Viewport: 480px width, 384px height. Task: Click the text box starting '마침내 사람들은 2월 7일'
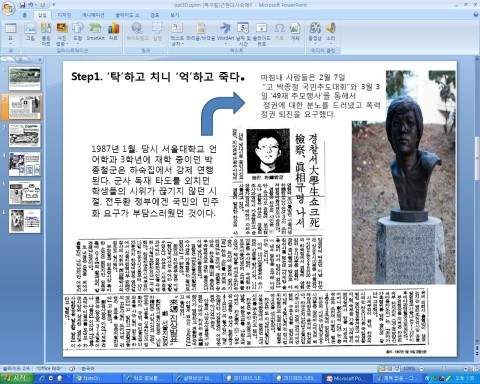point(320,96)
